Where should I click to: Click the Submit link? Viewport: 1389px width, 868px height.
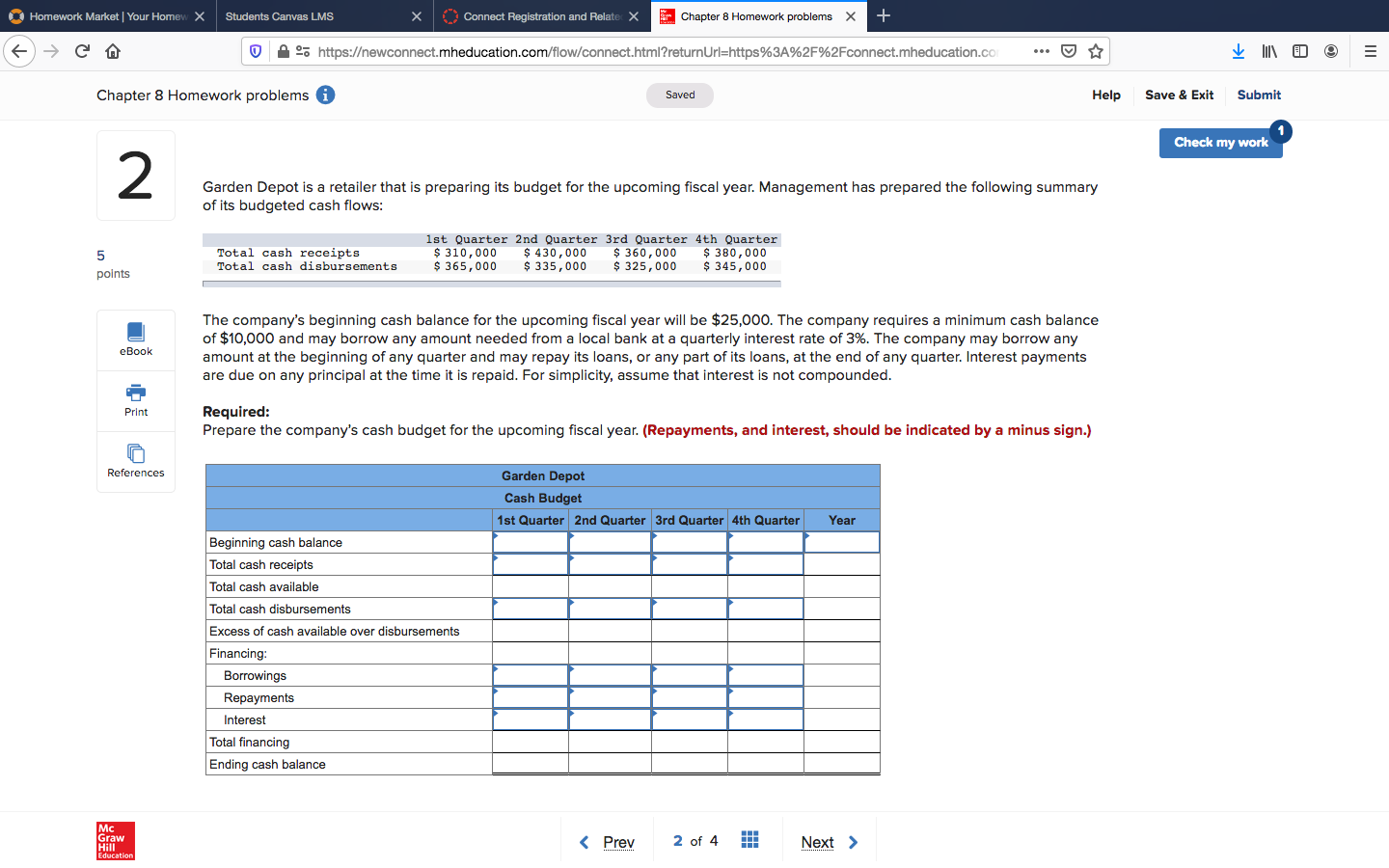pyautogui.click(x=1259, y=95)
